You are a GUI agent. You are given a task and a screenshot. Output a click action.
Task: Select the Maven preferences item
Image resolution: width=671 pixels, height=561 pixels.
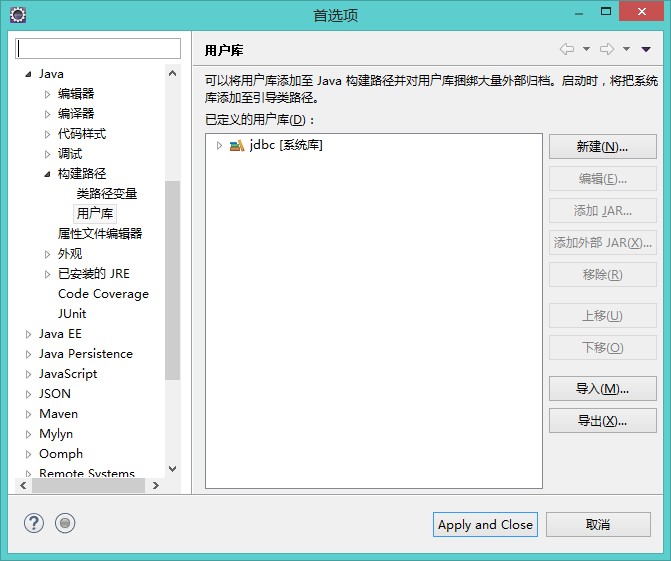(x=58, y=414)
